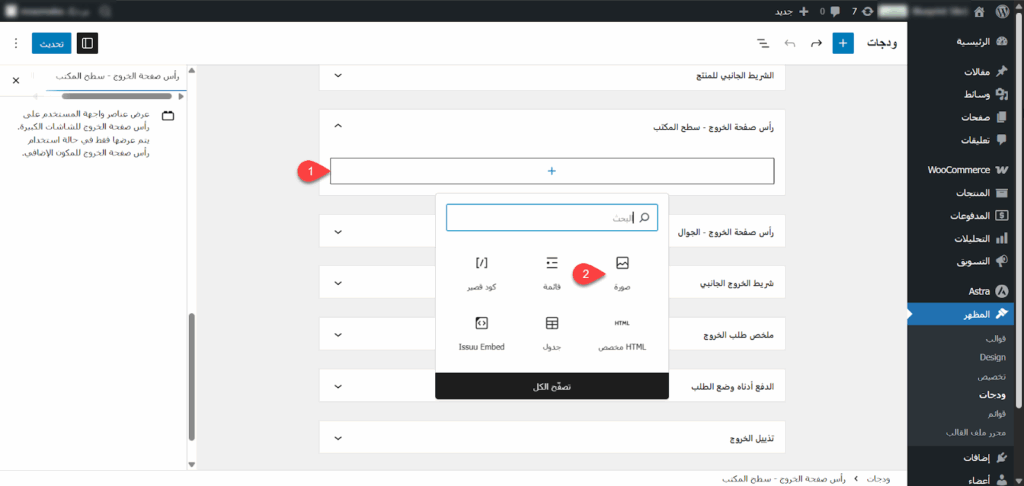The height and width of the screenshot is (486, 1024).
Task: Open WooCommerce in the admin sidebar
Action: click(x=958, y=170)
